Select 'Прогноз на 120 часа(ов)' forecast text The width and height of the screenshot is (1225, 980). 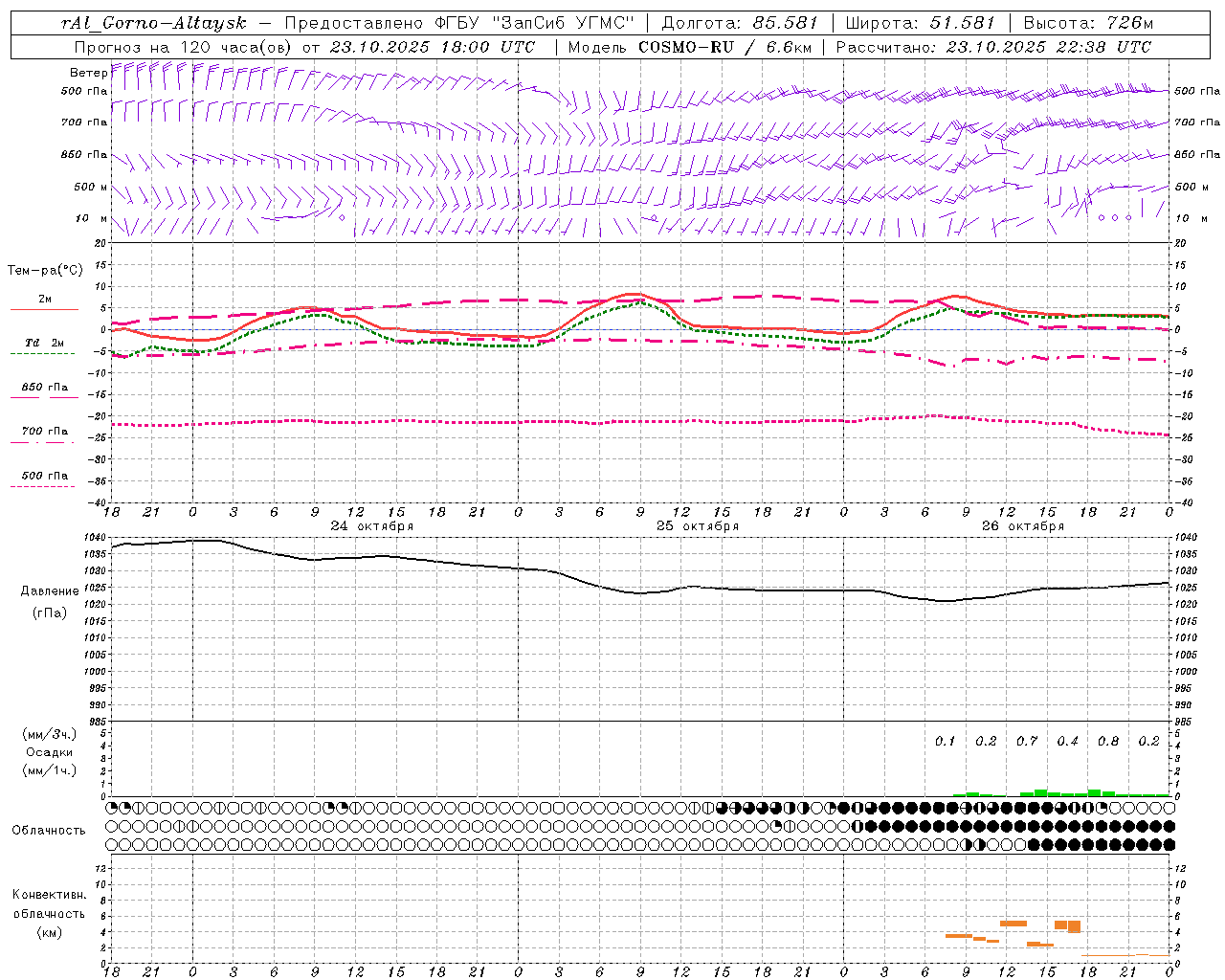184,47
